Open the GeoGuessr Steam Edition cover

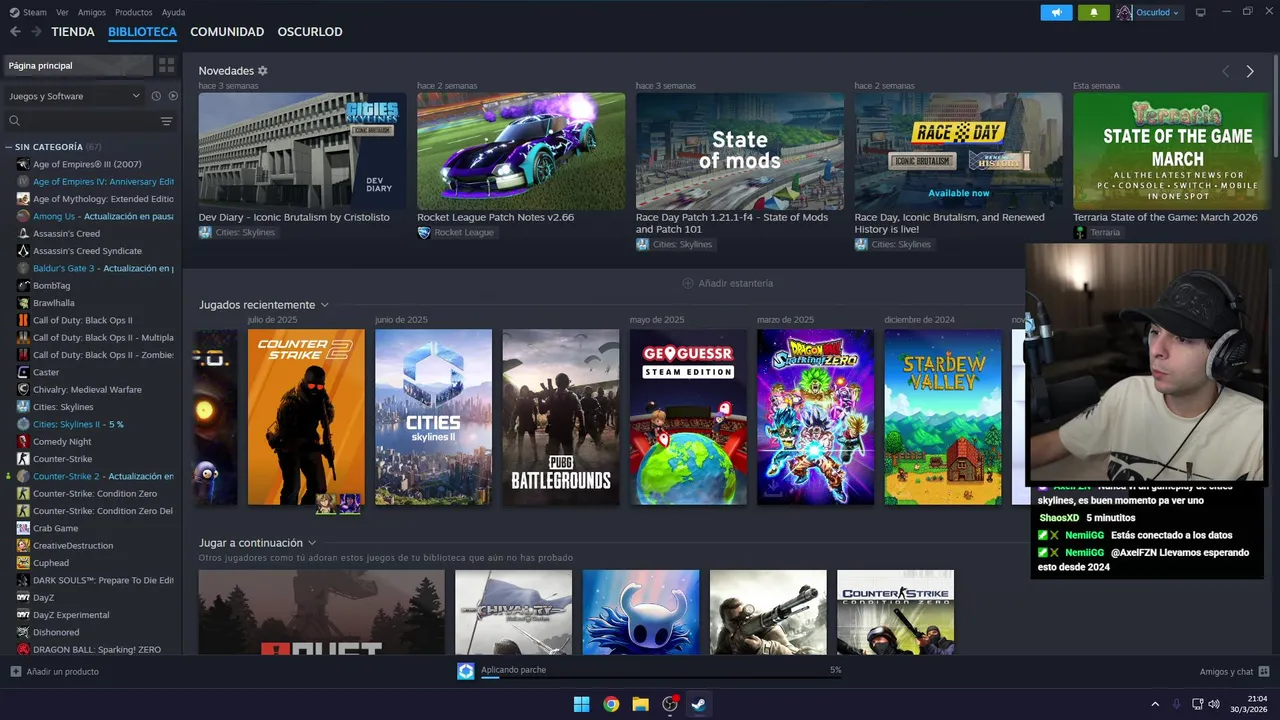(x=688, y=417)
